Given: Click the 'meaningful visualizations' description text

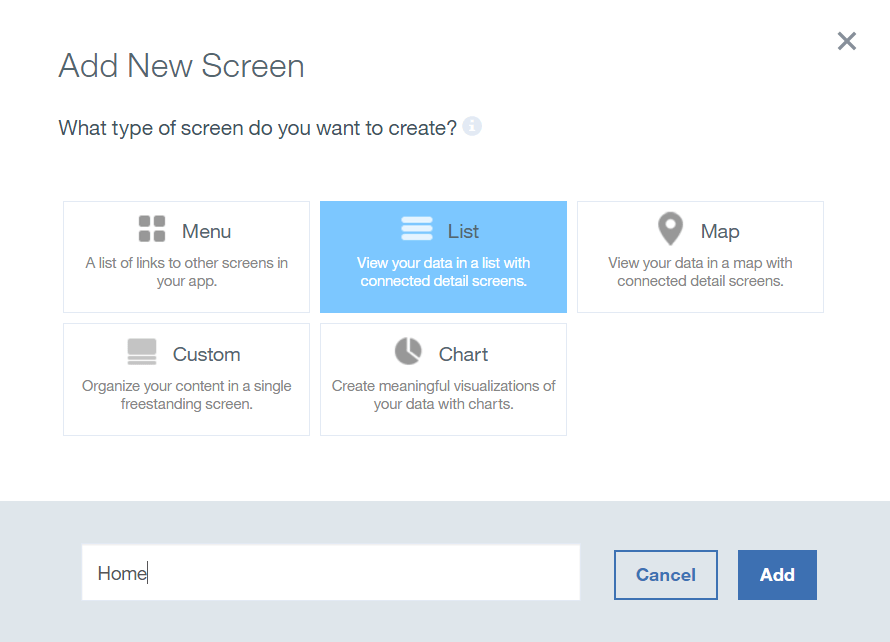Looking at the screenshot, I should pyautogui.click(x=443, y=395).
